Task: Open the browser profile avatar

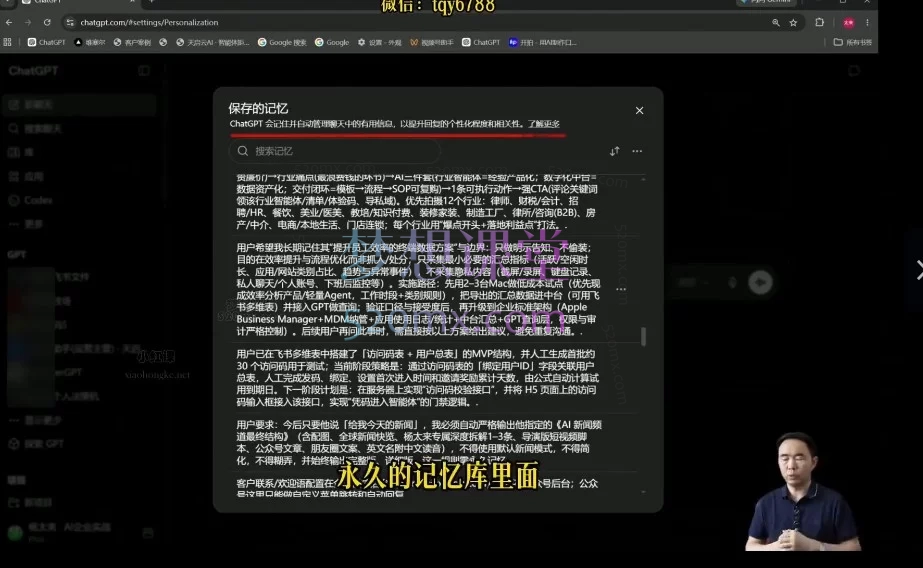Action: click(848, 22)
